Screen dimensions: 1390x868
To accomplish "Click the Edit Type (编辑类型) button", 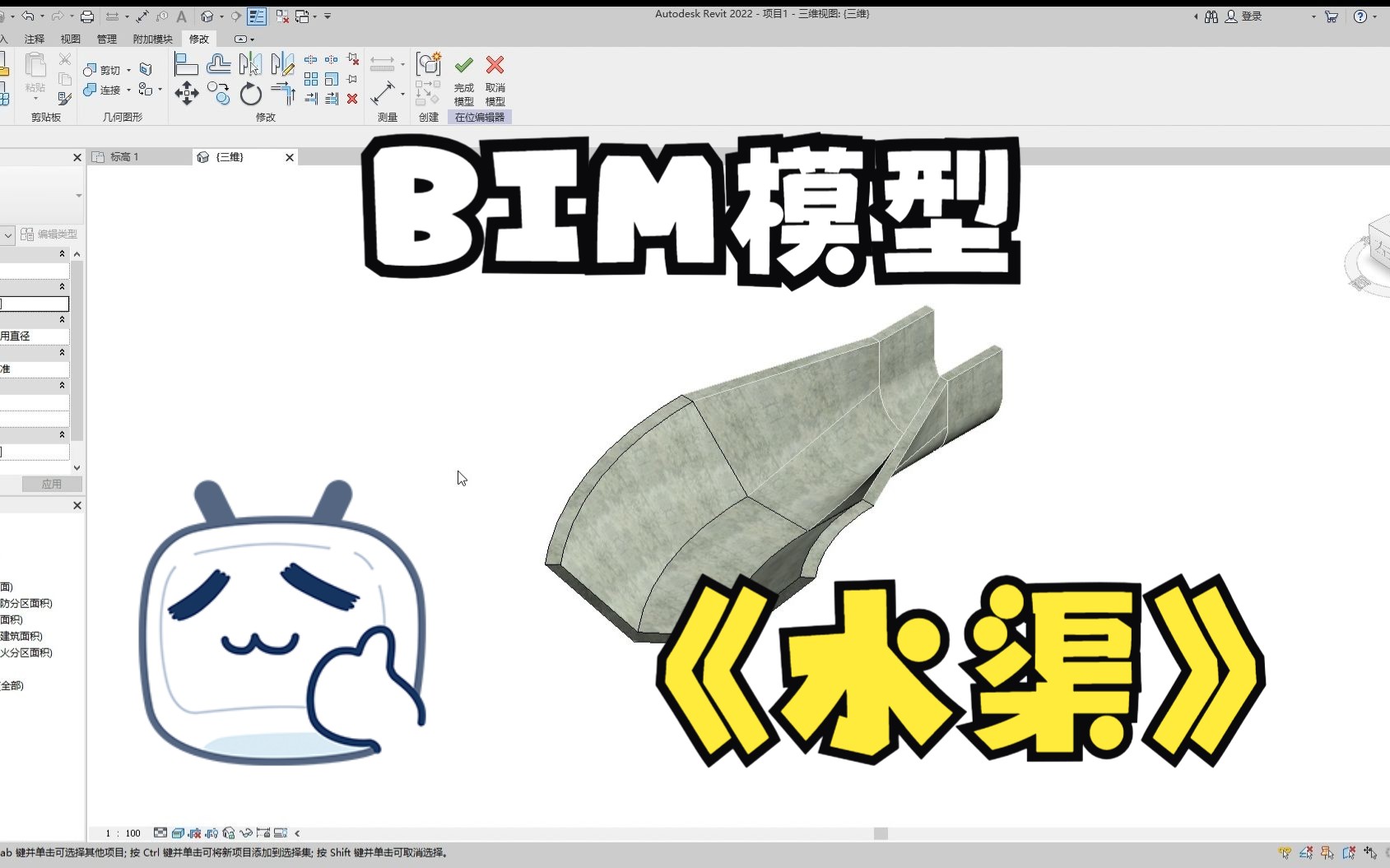I will (x=49, y=234).
